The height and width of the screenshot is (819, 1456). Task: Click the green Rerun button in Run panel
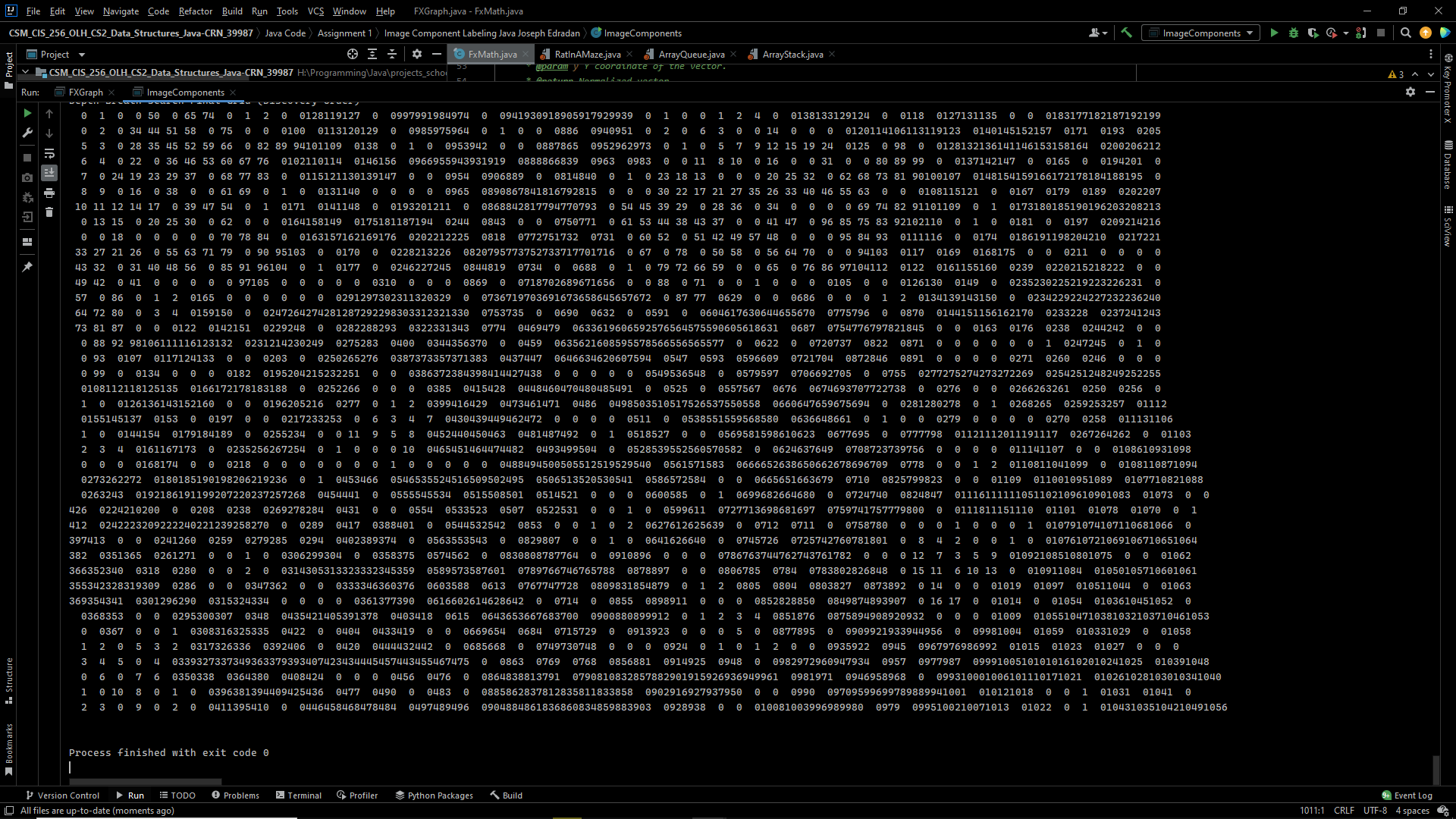(27, 113)
